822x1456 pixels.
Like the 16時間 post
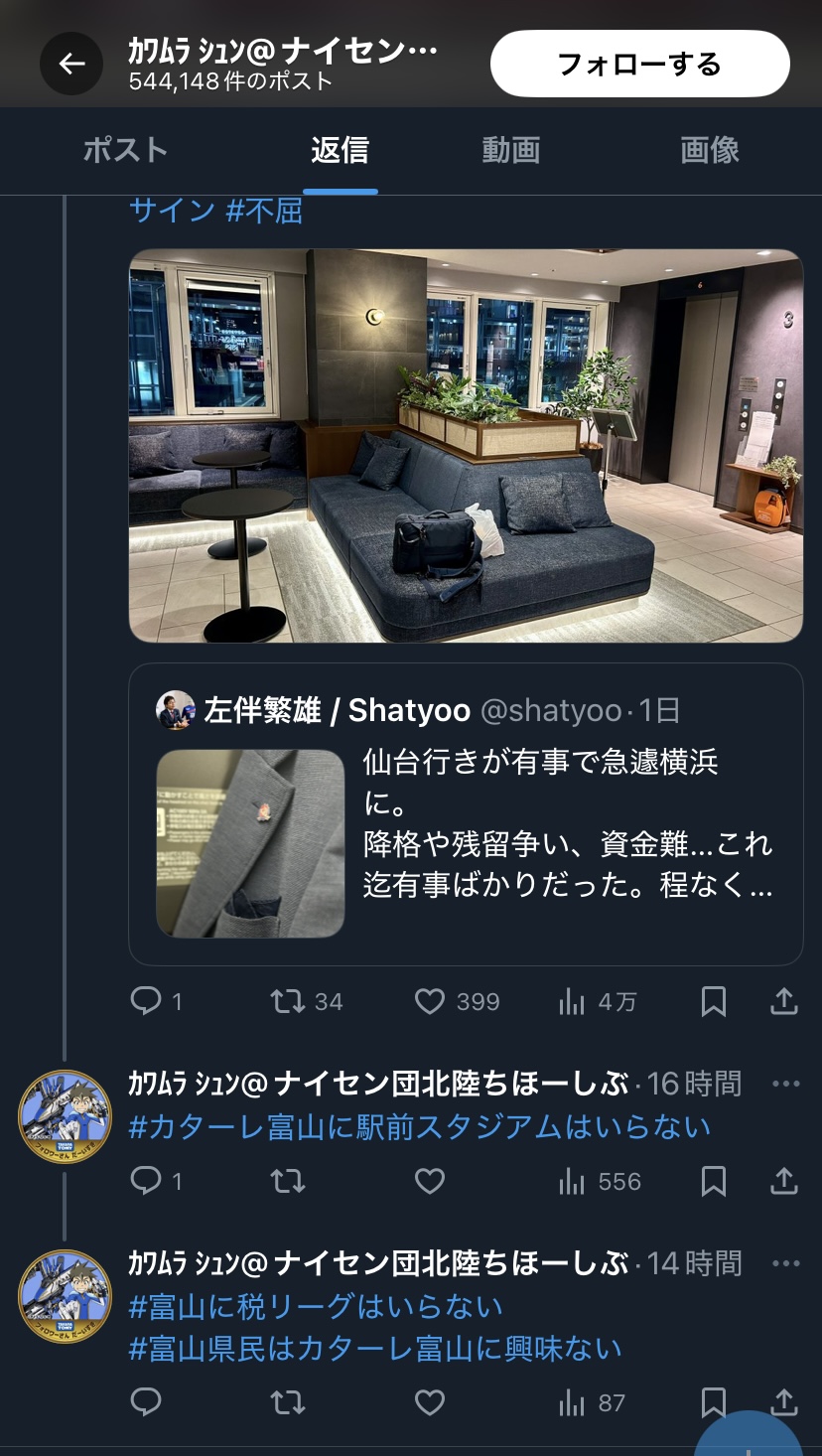(429, 1181)
